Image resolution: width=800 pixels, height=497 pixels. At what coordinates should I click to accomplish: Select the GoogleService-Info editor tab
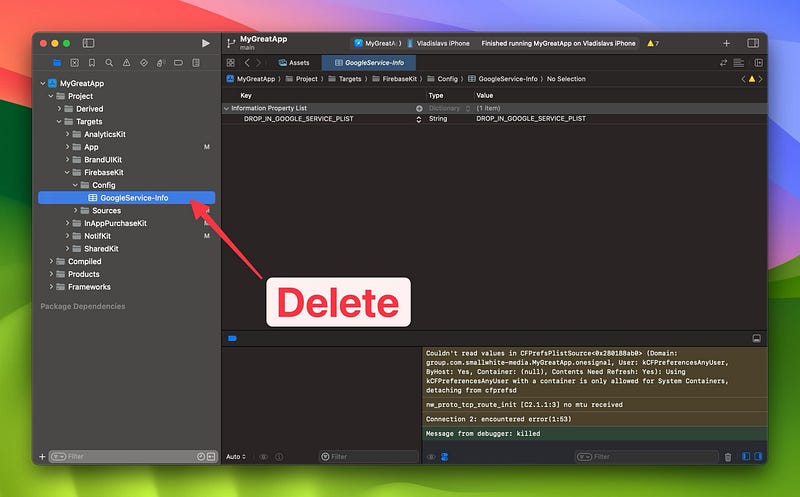point(369,63)
